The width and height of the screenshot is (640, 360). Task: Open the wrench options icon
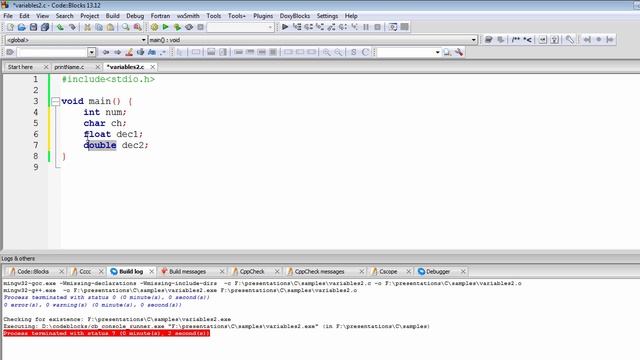click(x=459, y=52)
